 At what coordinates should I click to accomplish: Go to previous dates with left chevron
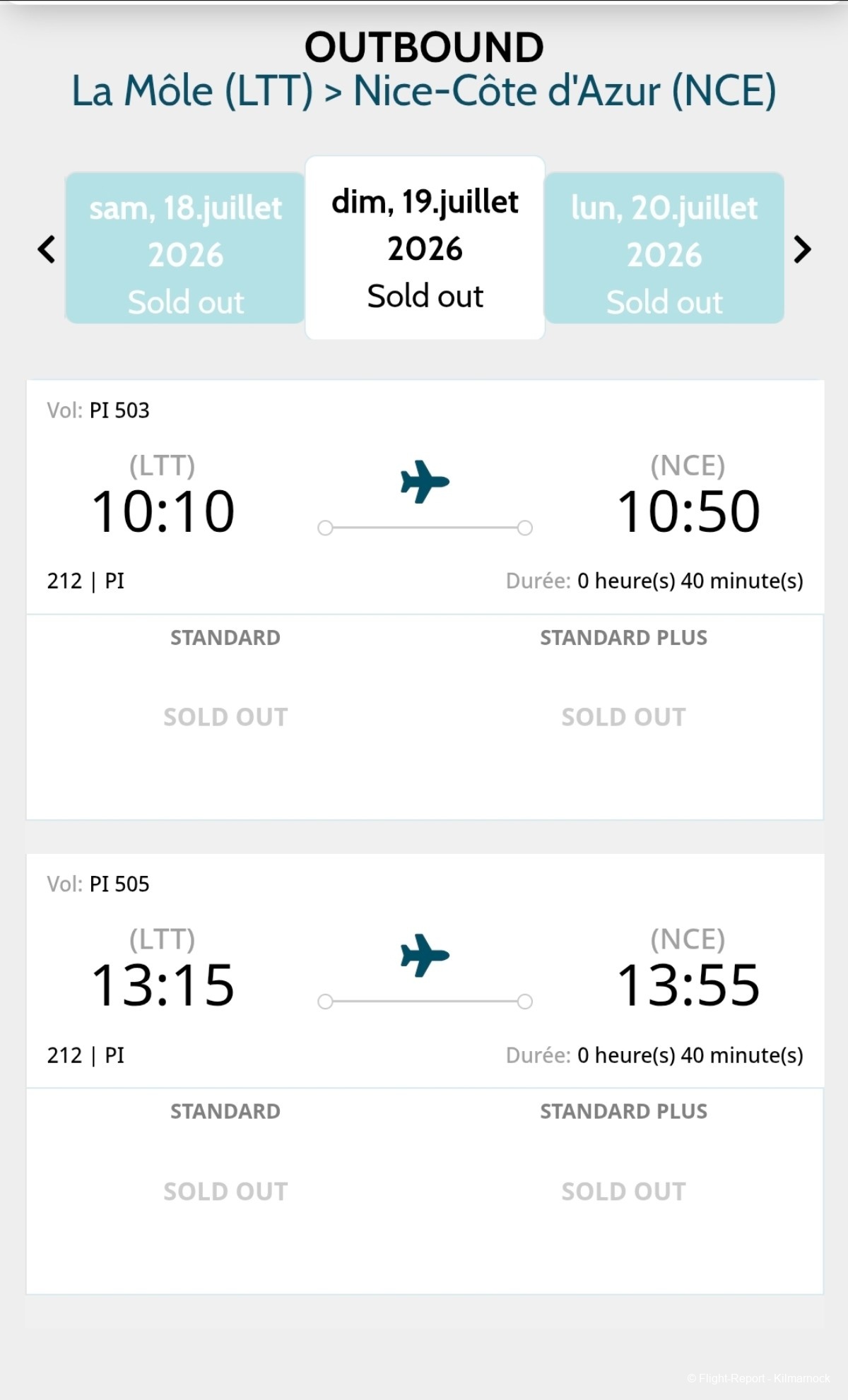click(x=47, y=249)
